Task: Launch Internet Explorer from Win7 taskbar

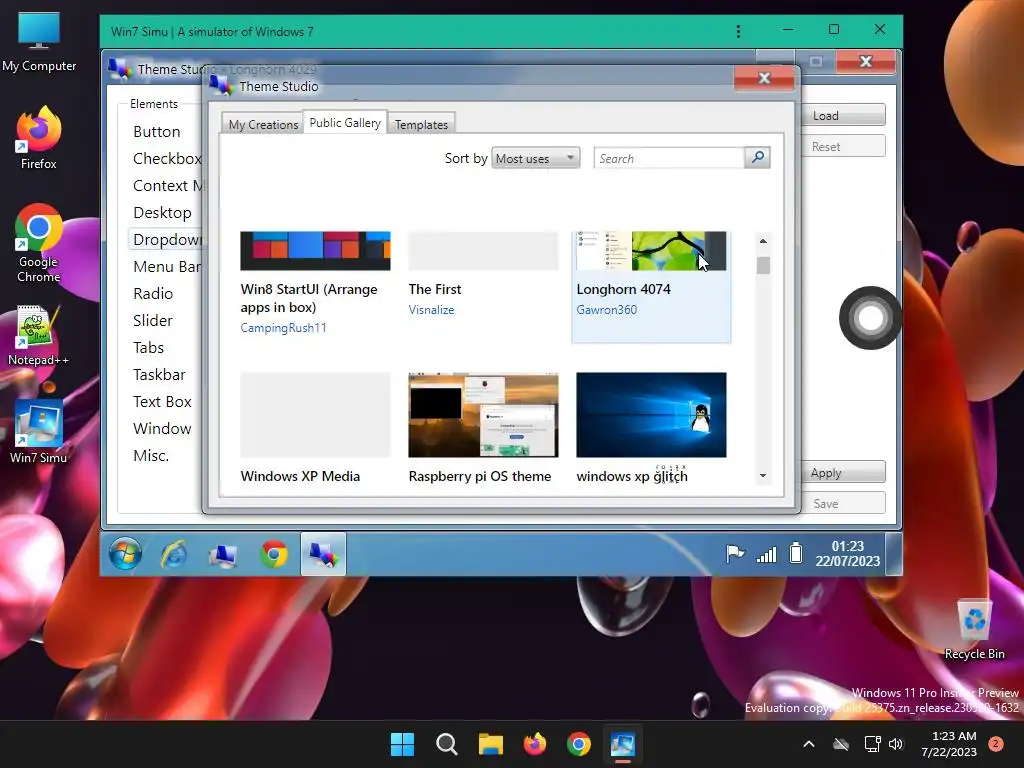Action: [x=174, y=554]
